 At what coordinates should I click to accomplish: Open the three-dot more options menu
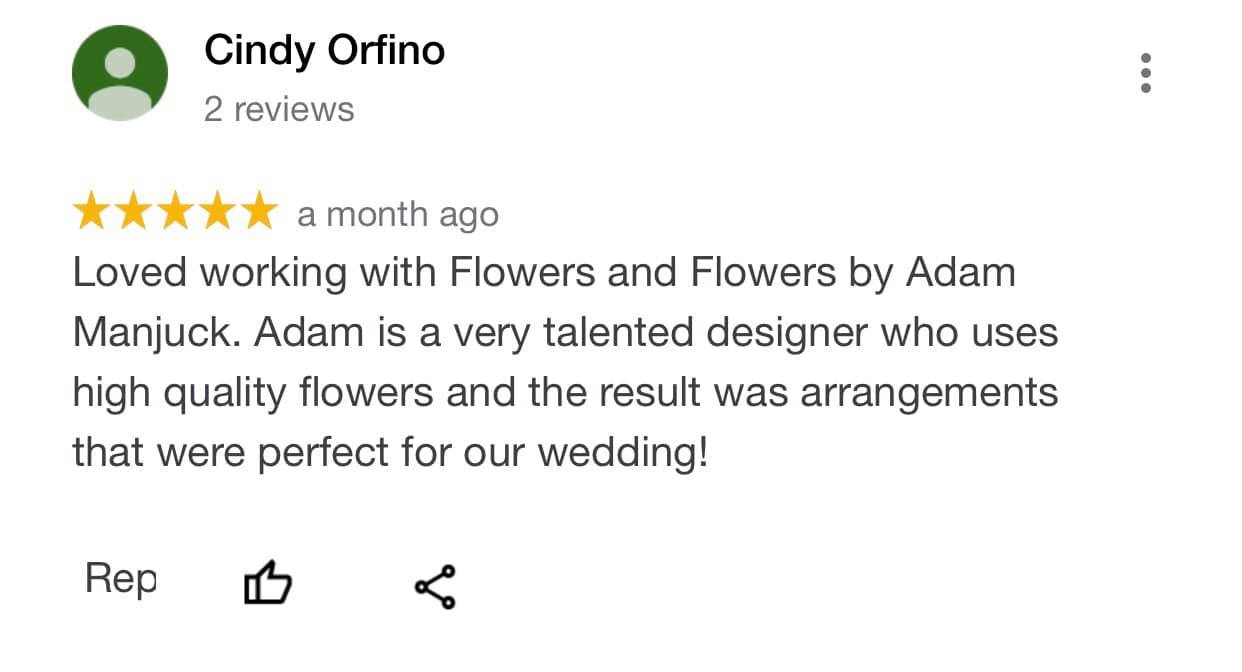pos(1145,74)
